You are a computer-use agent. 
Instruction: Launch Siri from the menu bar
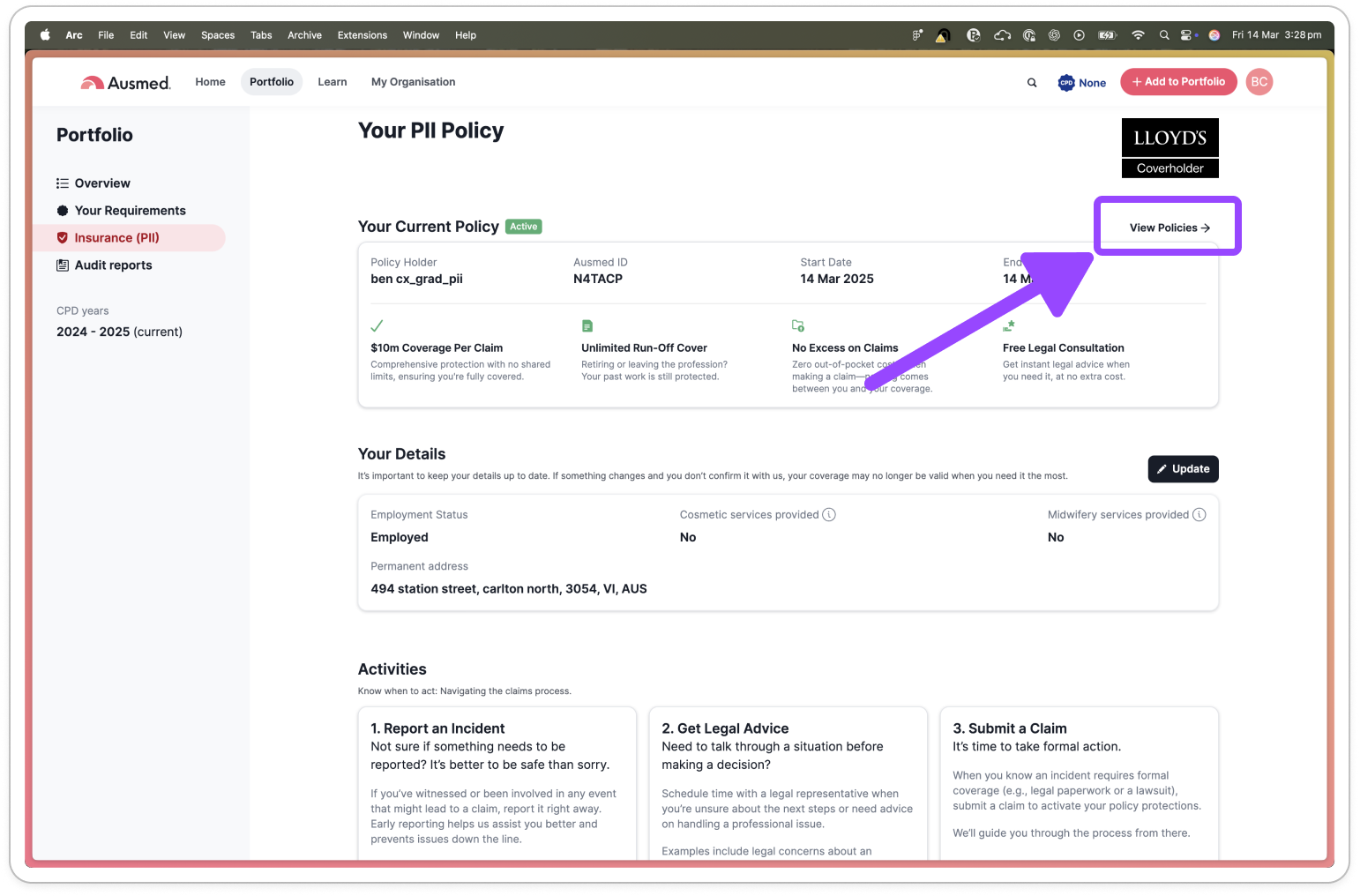[x=1214, y=35]
